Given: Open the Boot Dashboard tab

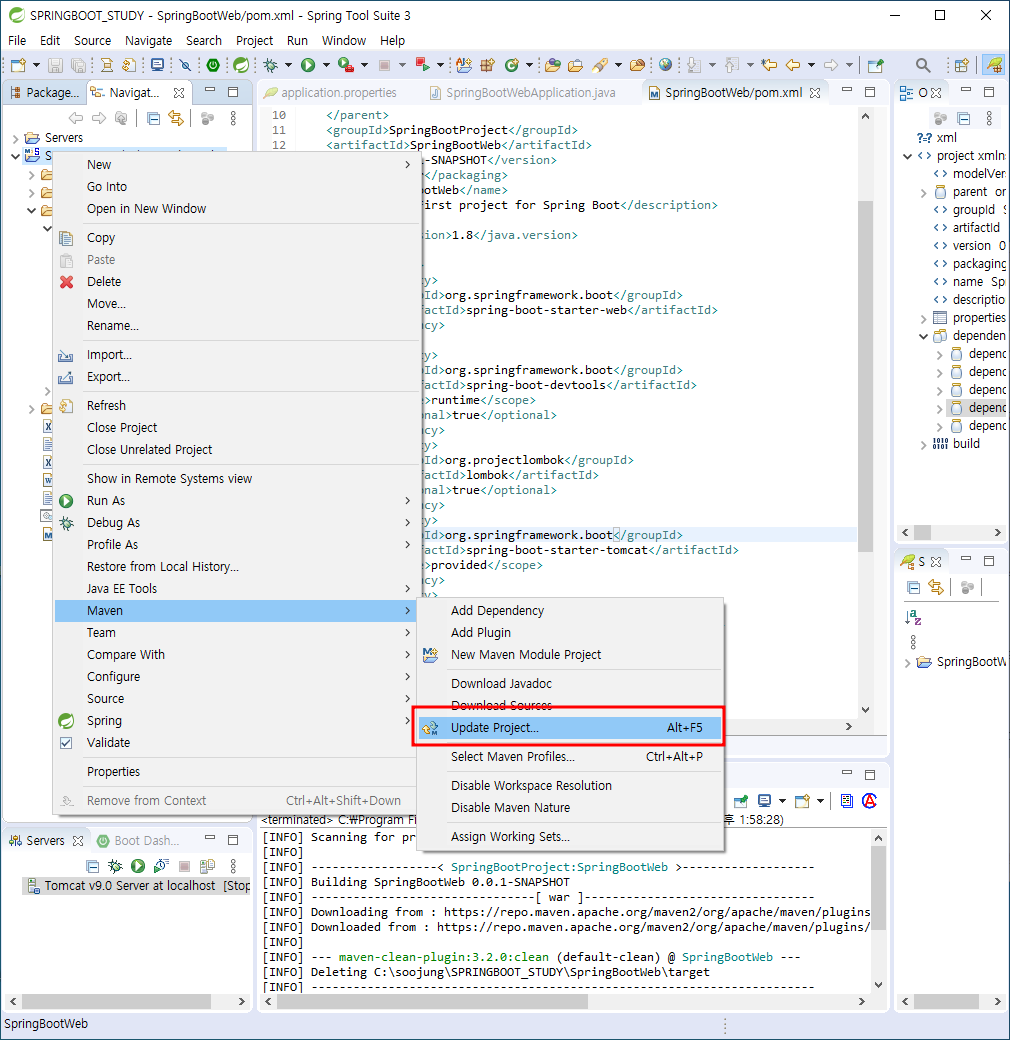Looking at the screenshot, I should coord(139,840).
